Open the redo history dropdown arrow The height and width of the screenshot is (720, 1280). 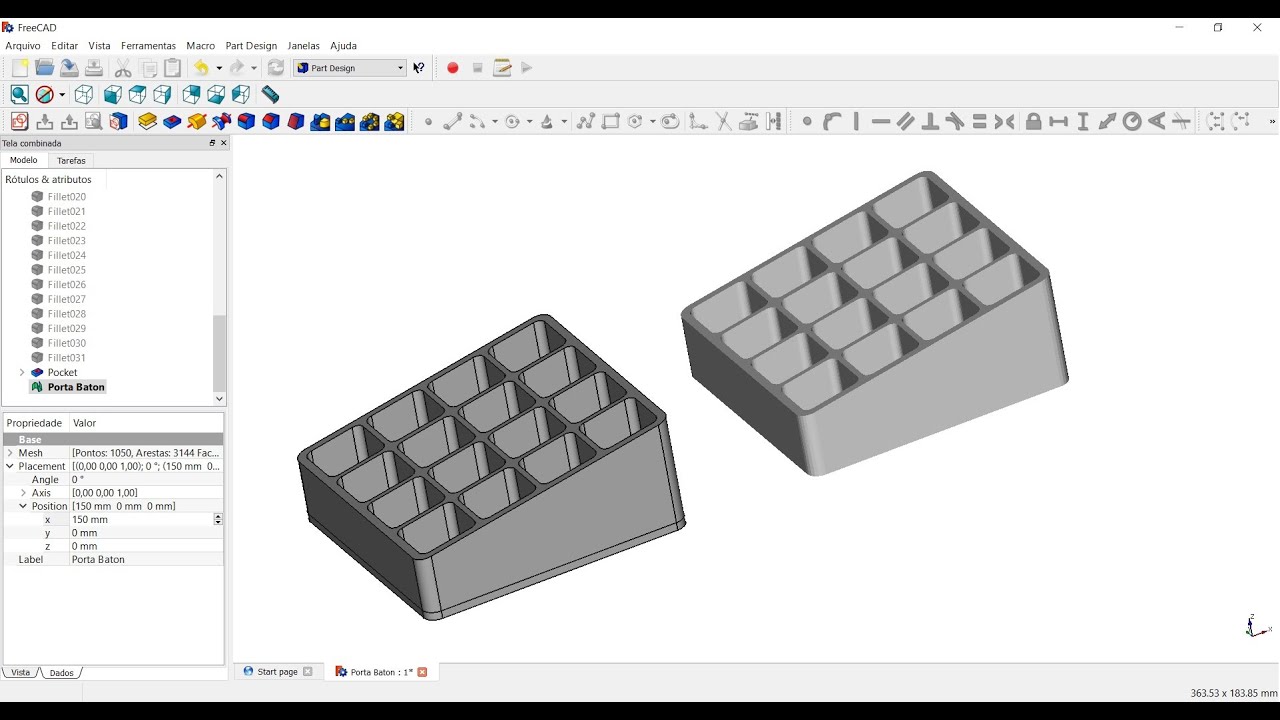click(254, 68)
